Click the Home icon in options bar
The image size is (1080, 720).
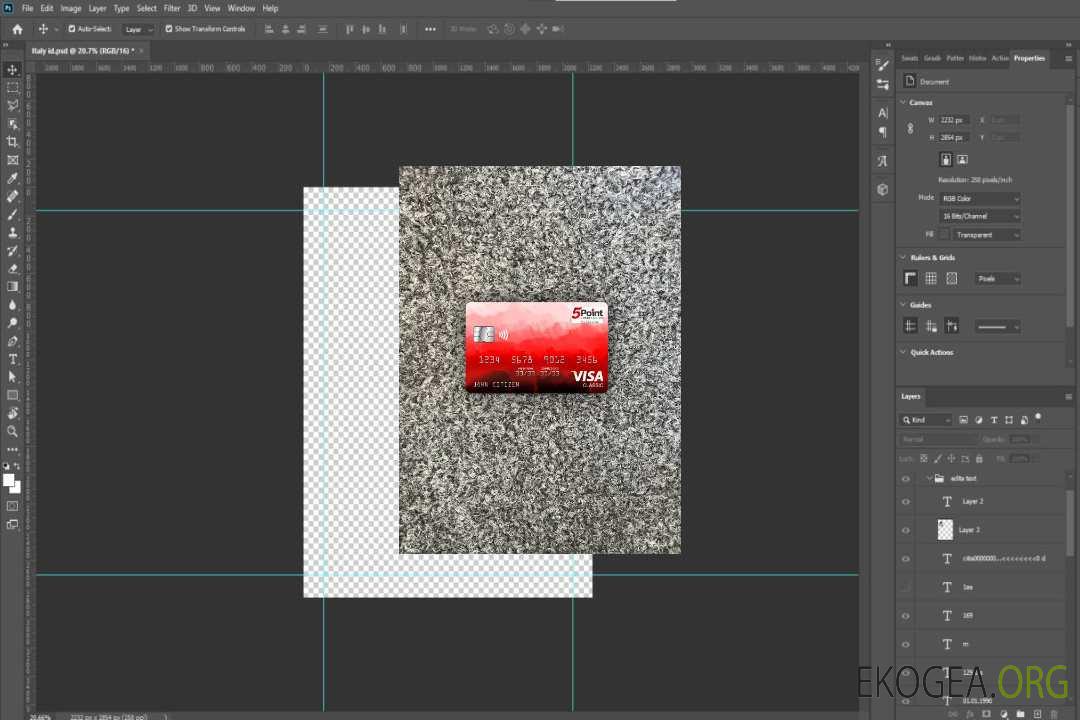coord(17,29)
